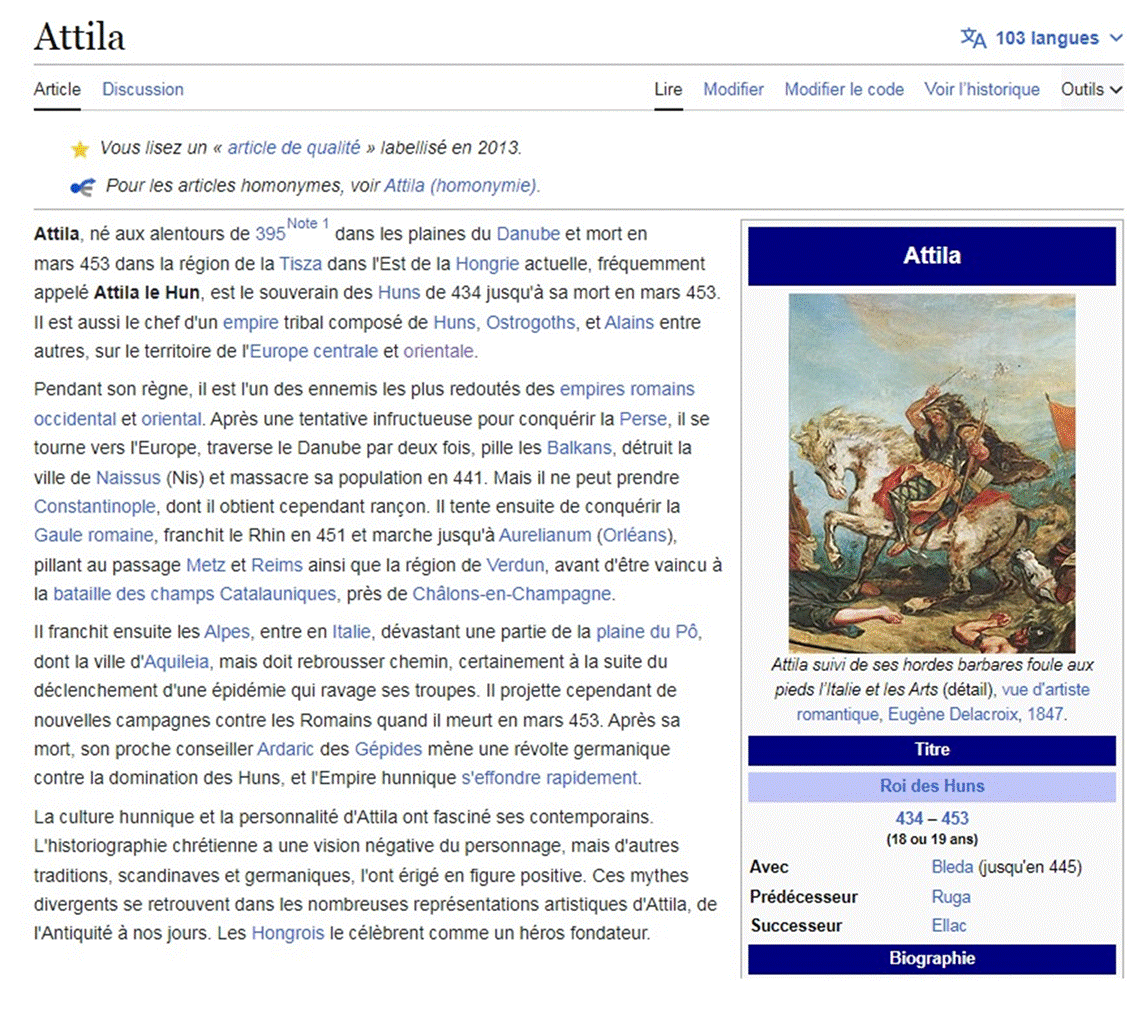Open the 395 year link

click(270, 234)
